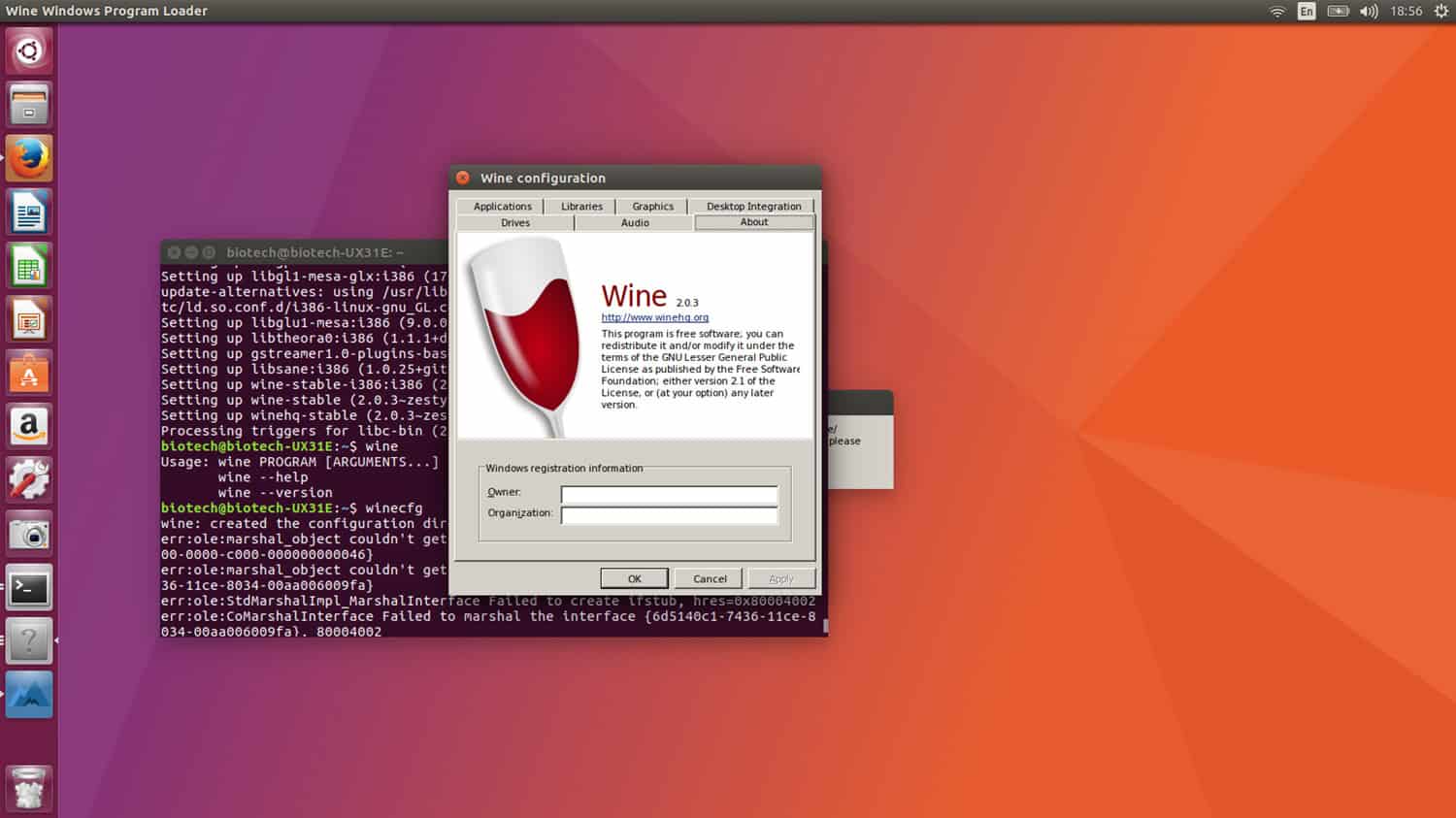Open the blue mountain app in launcher

[29, 696]
